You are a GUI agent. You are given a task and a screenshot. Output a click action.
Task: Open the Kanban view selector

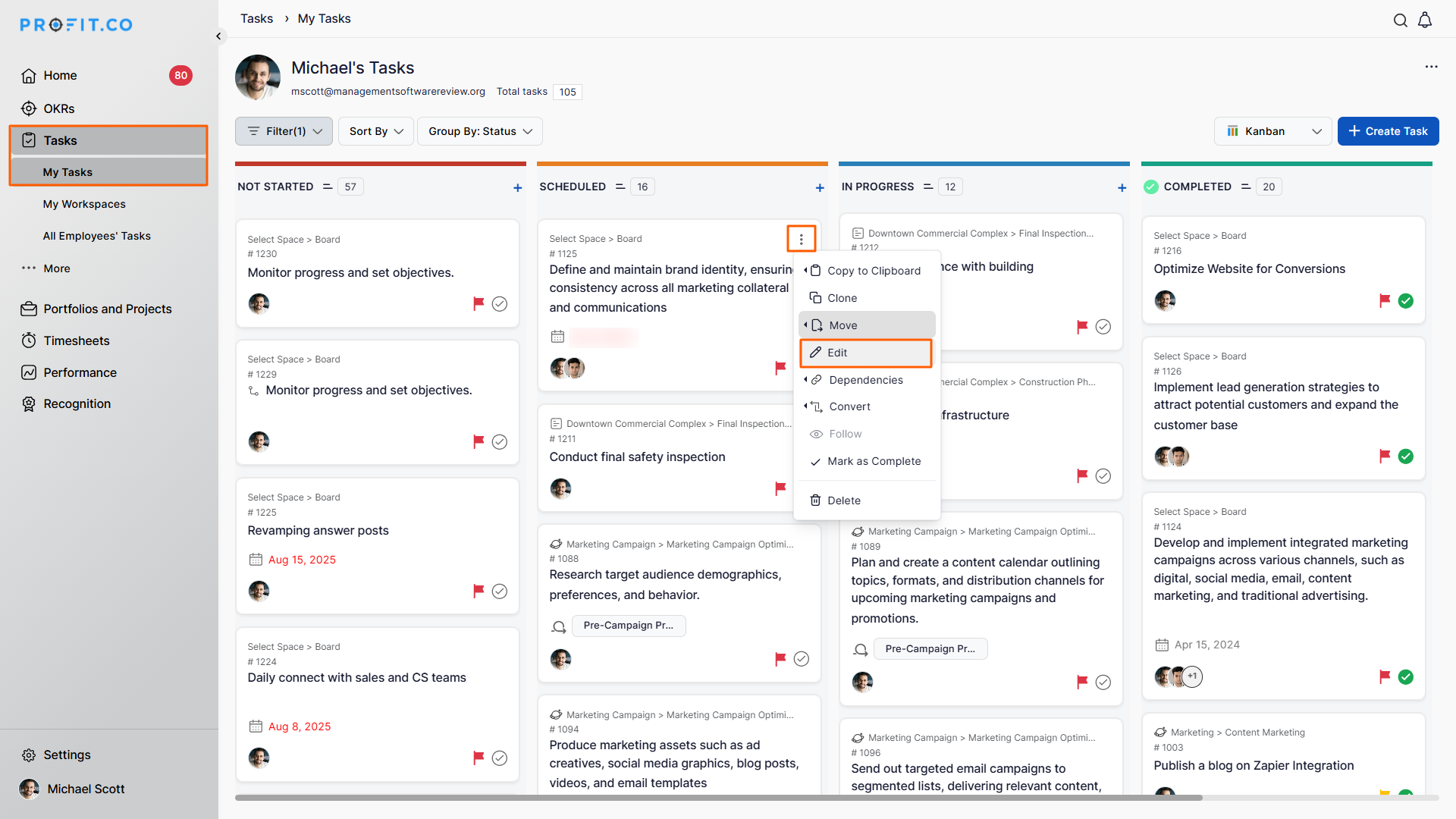(1273, 131)
